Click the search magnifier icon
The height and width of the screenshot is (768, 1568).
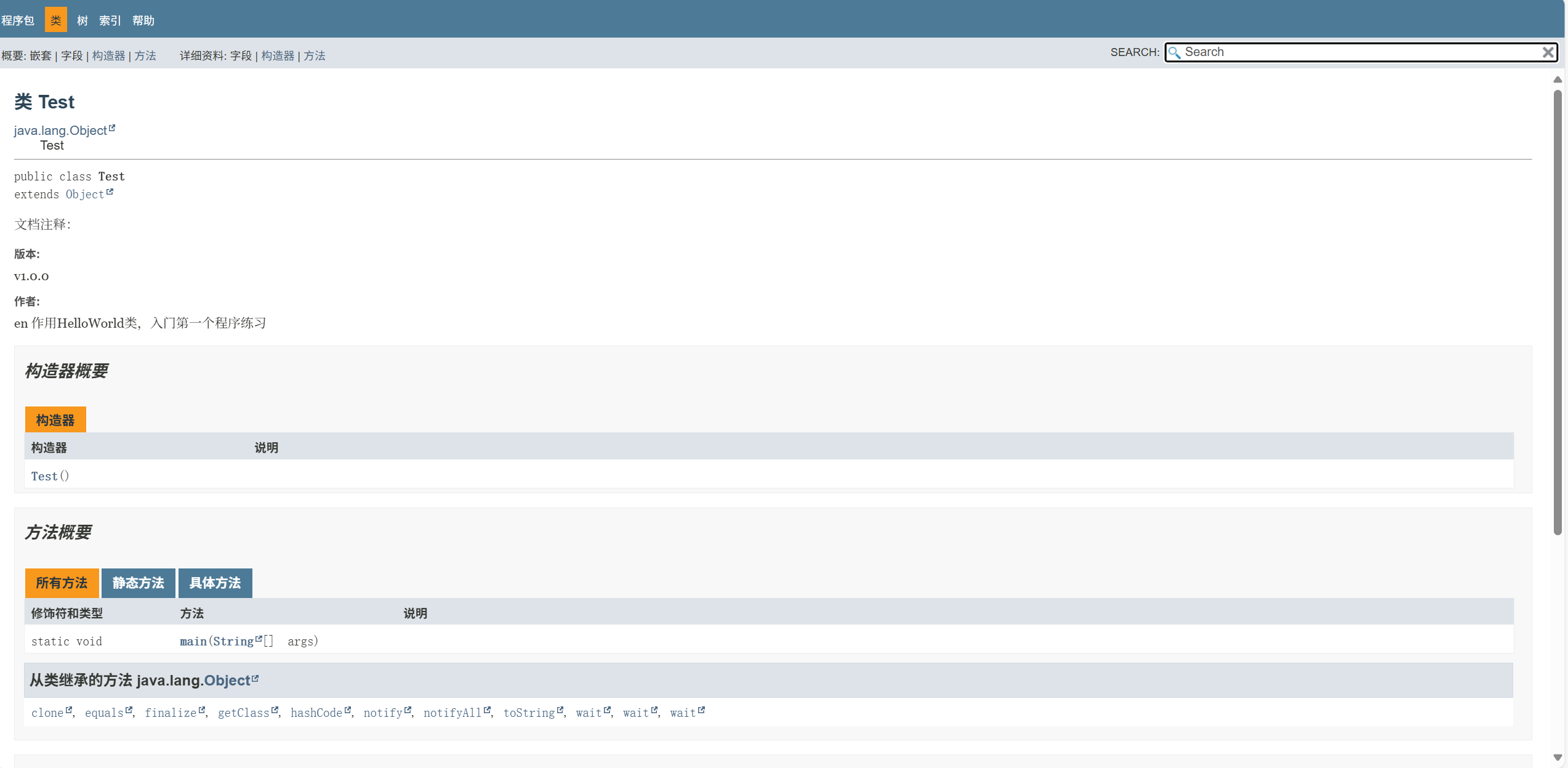click(x=1174, y=52)
